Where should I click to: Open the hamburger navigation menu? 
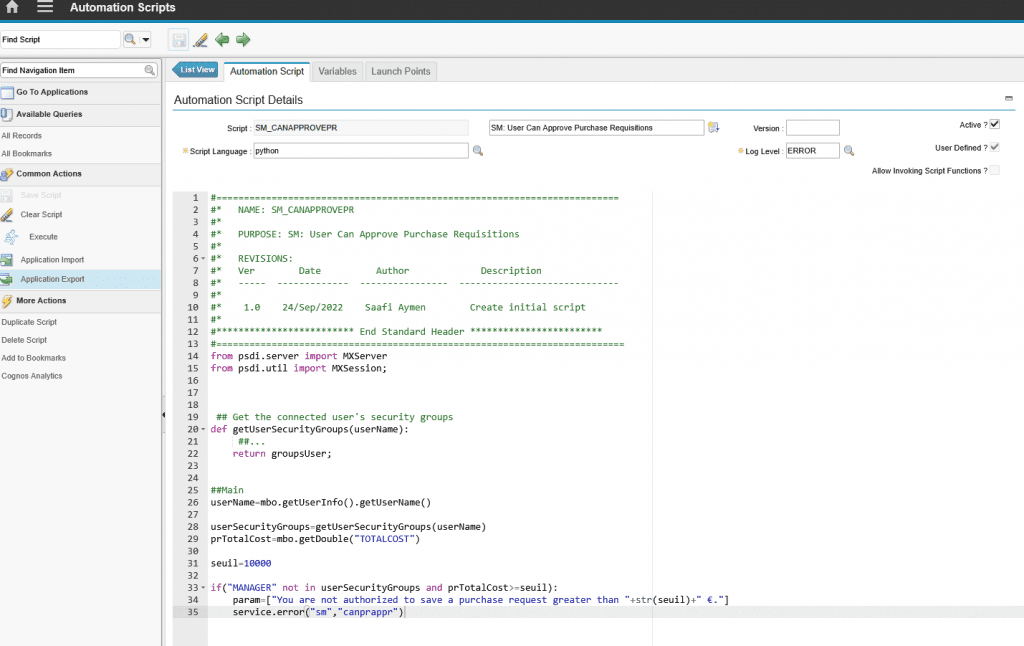click(x=44, y=8)
